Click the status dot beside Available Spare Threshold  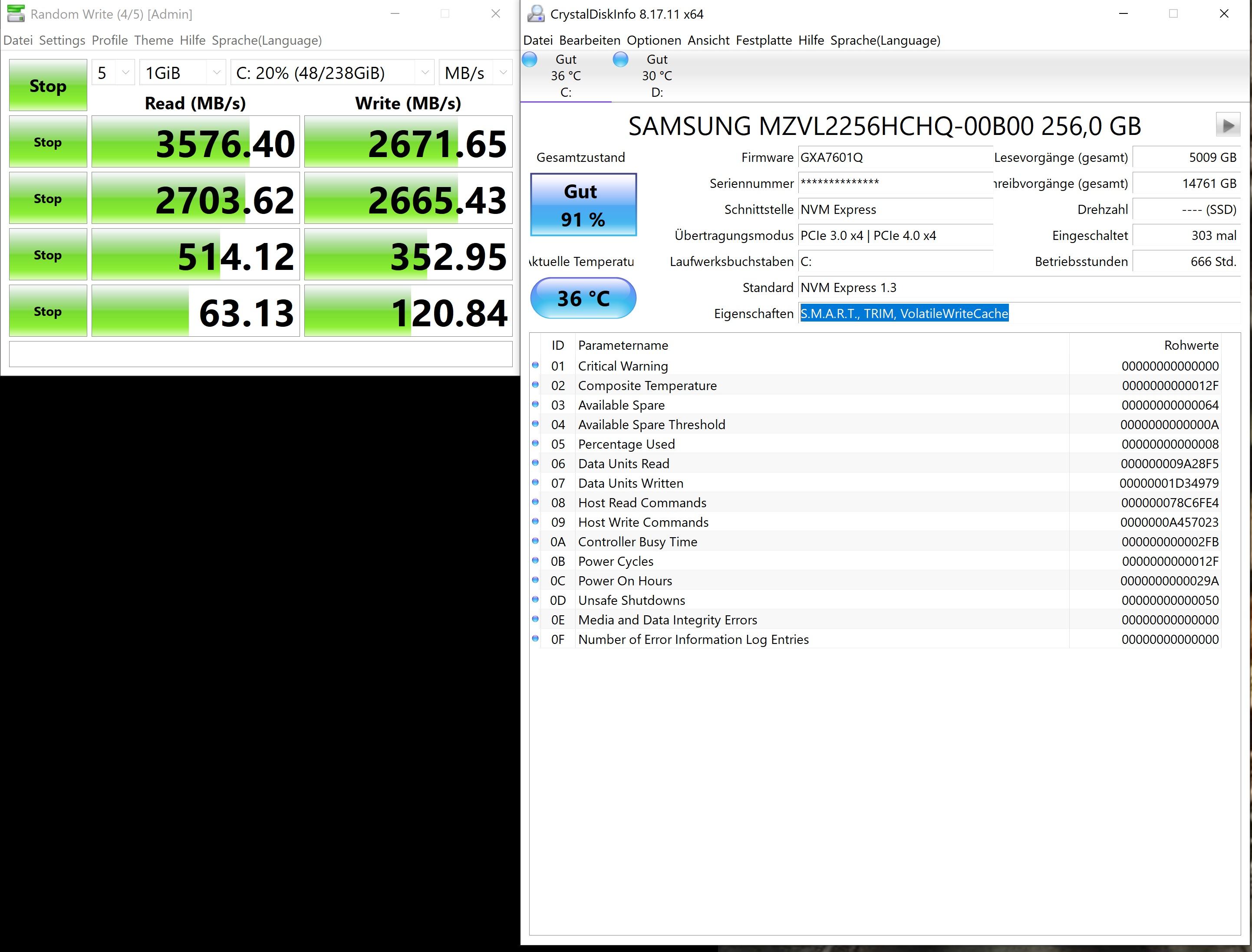536,424
